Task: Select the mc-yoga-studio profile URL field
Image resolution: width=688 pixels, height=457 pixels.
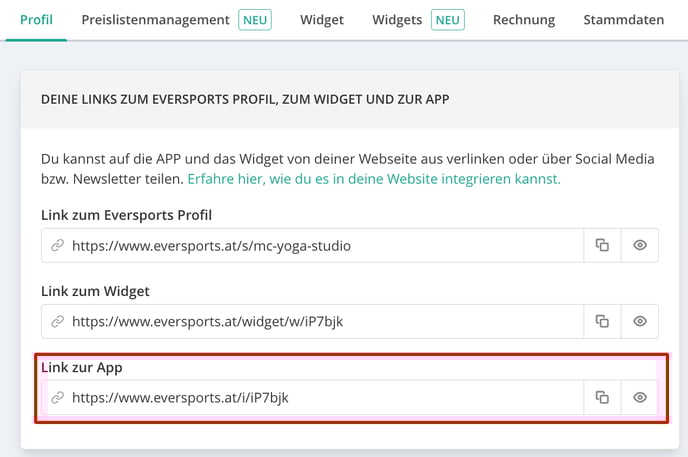Action: (x=312, y=245)
